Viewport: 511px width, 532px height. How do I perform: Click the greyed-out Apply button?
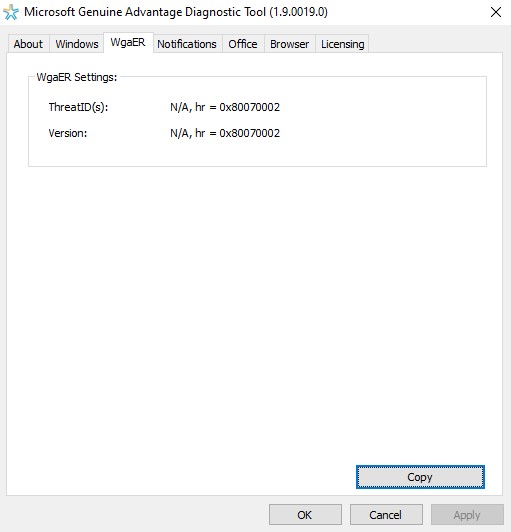click(467, 515)
